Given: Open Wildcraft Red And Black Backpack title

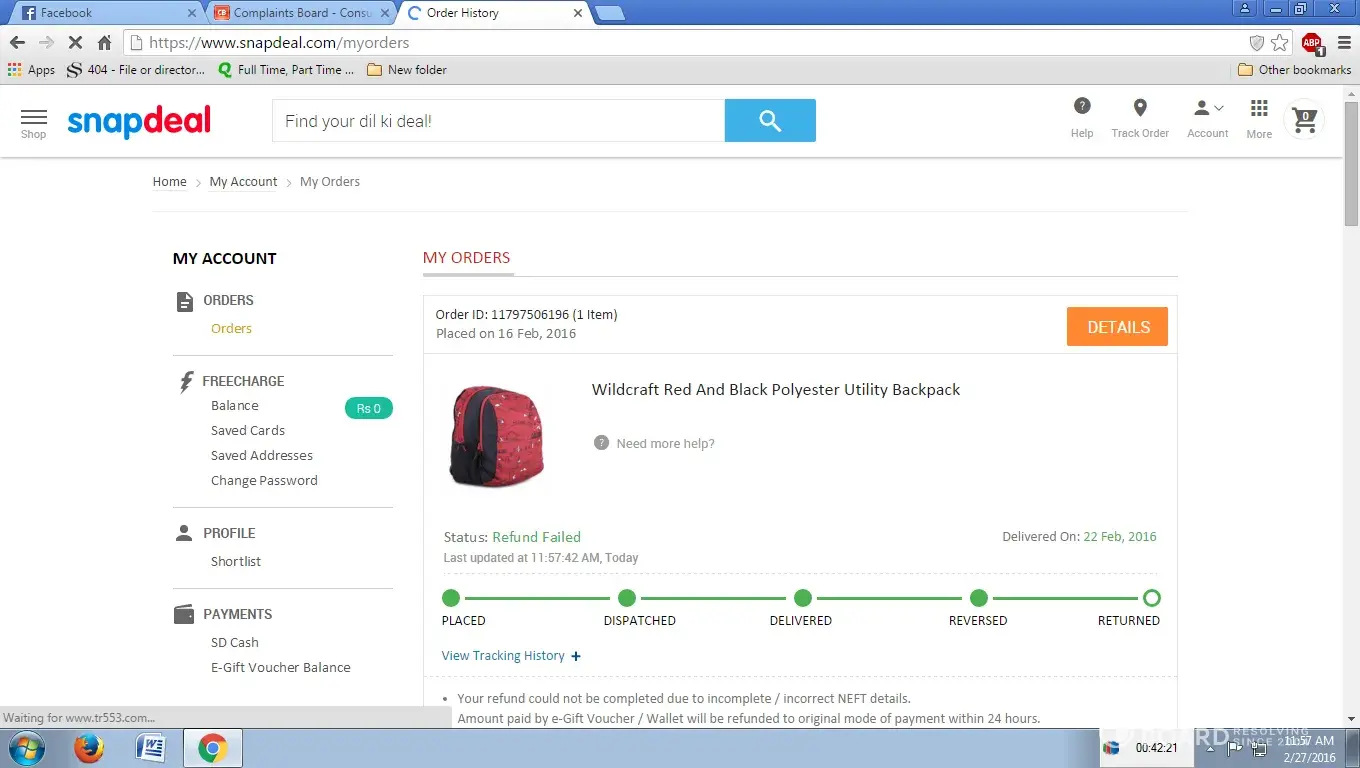Looking at the screenshot, I should (x=776, y=390).
